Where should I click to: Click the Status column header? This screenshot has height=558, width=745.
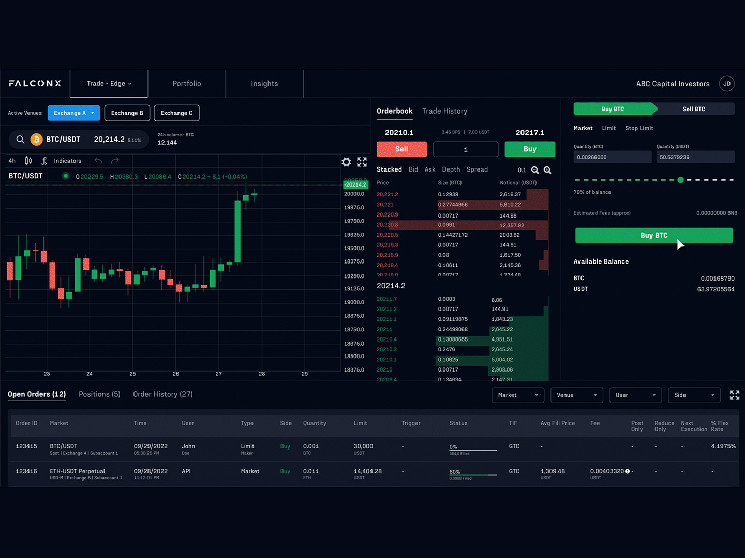click(x=458, y=423)
